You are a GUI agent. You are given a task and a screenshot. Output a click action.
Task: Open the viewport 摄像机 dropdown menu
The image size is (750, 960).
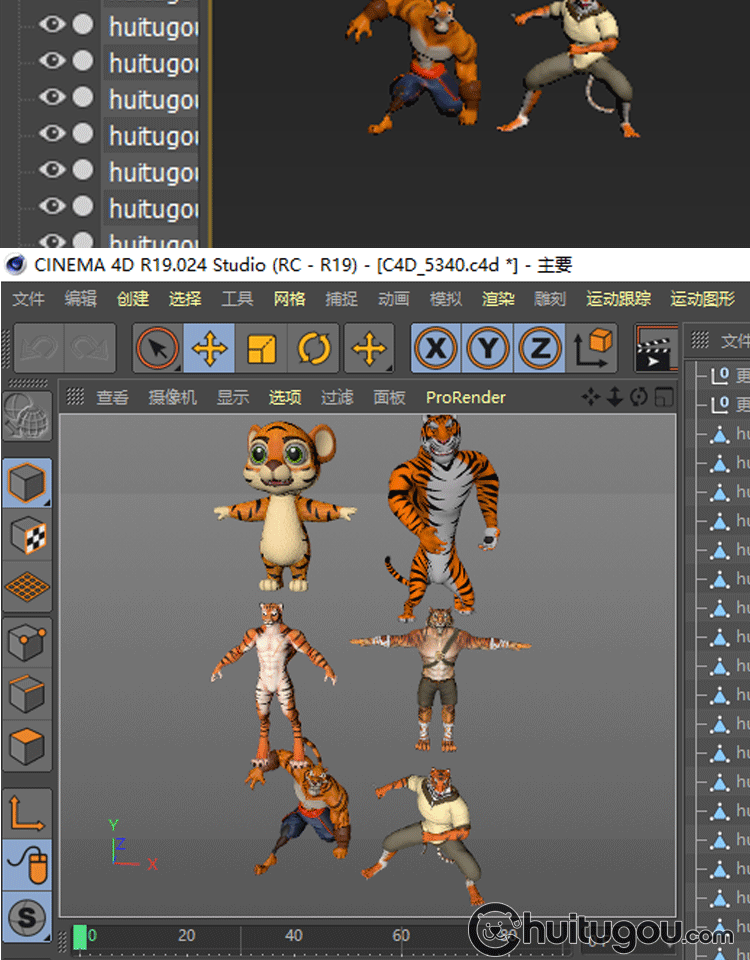(x=172, y=397)
